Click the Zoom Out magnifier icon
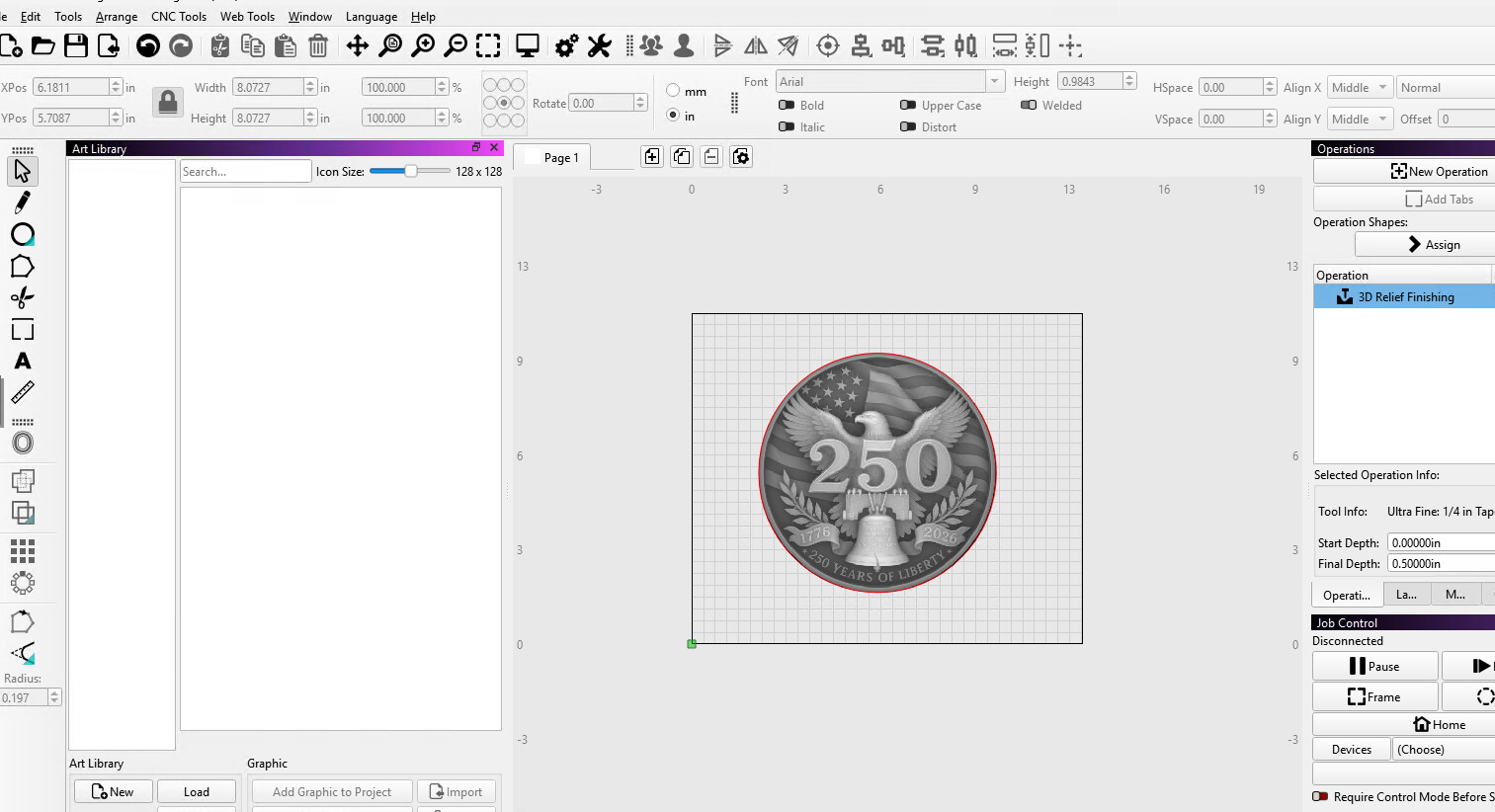The height and width of the screenshot is (812, 1495). tap(456, 45)
